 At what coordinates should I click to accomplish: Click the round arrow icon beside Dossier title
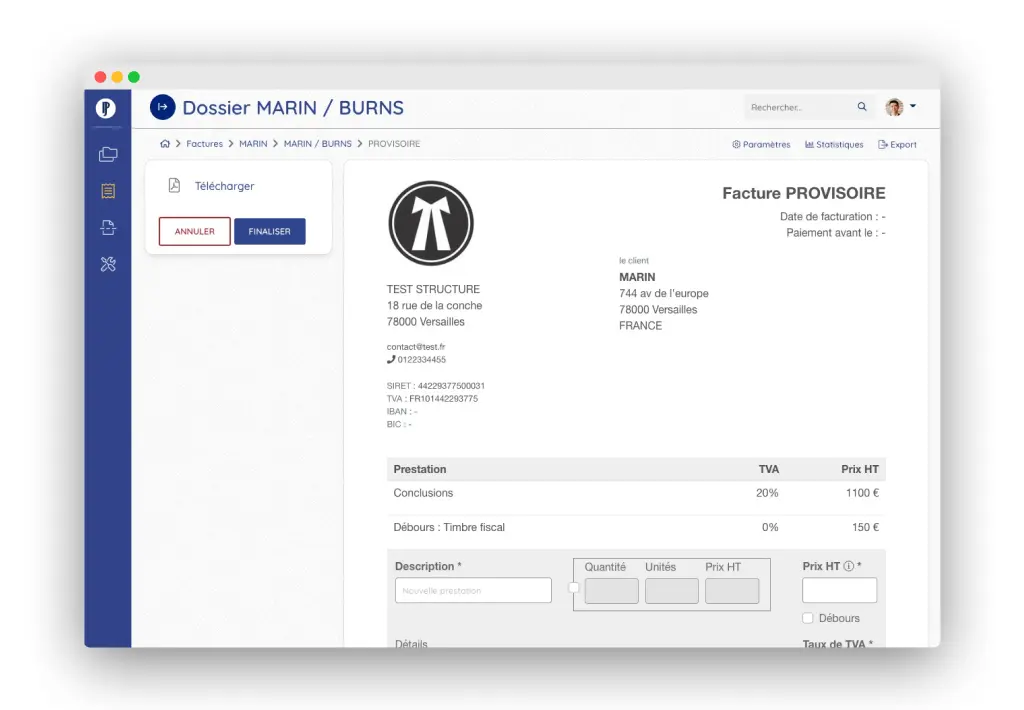[162, 107]
